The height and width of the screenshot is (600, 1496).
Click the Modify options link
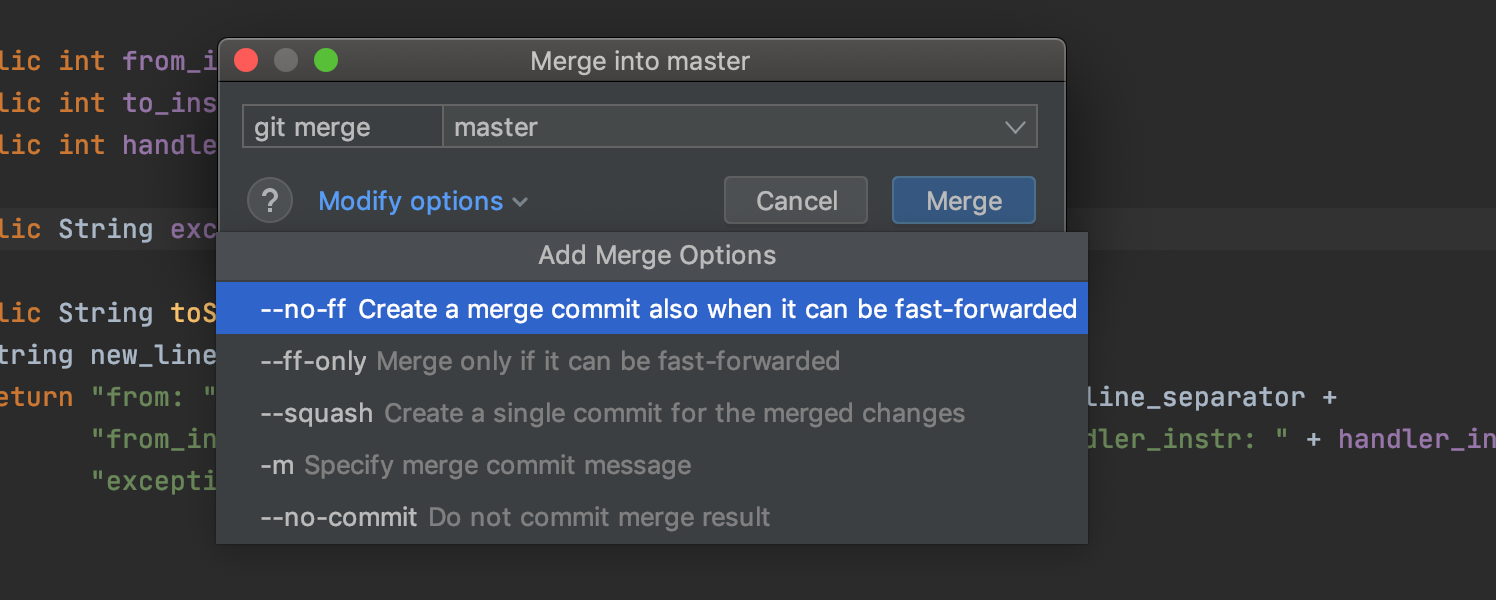[410, 201]
